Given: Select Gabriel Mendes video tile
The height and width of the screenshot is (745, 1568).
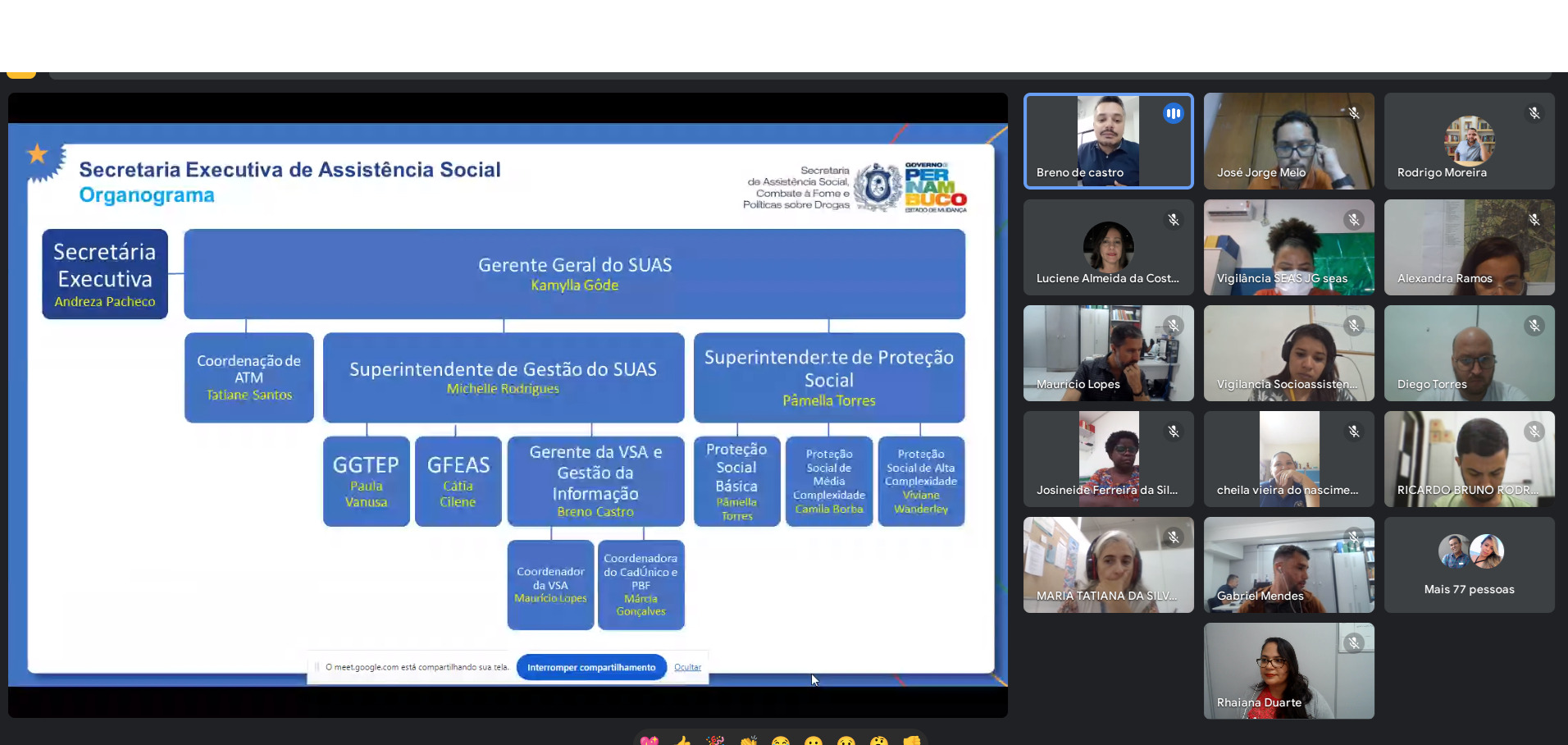Looking at the screenshot, I should point(1288,564).
